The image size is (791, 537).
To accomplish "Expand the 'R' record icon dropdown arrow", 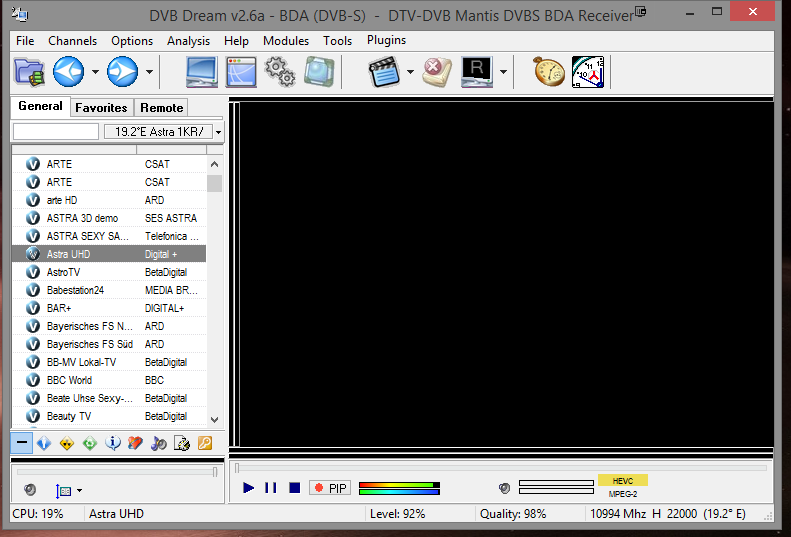I will 503,72.
